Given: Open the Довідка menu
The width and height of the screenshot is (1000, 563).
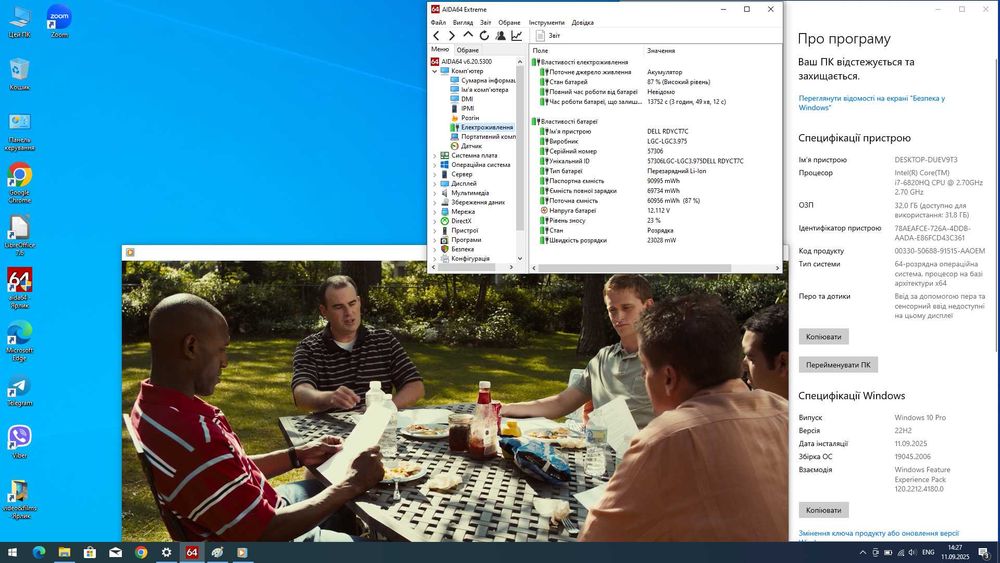Looking at the screenshot, I should pyautogui.click(x=583, y=22).
